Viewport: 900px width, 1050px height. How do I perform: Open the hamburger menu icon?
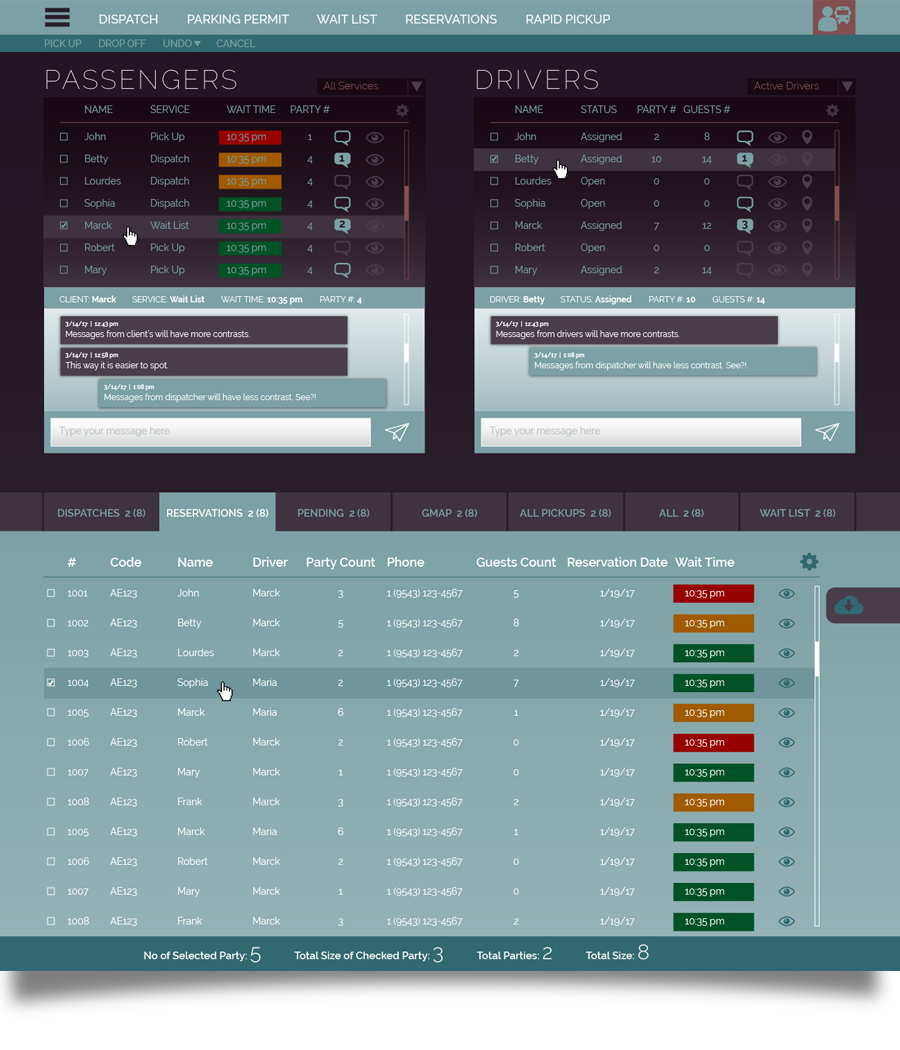(x=57, y=18)
